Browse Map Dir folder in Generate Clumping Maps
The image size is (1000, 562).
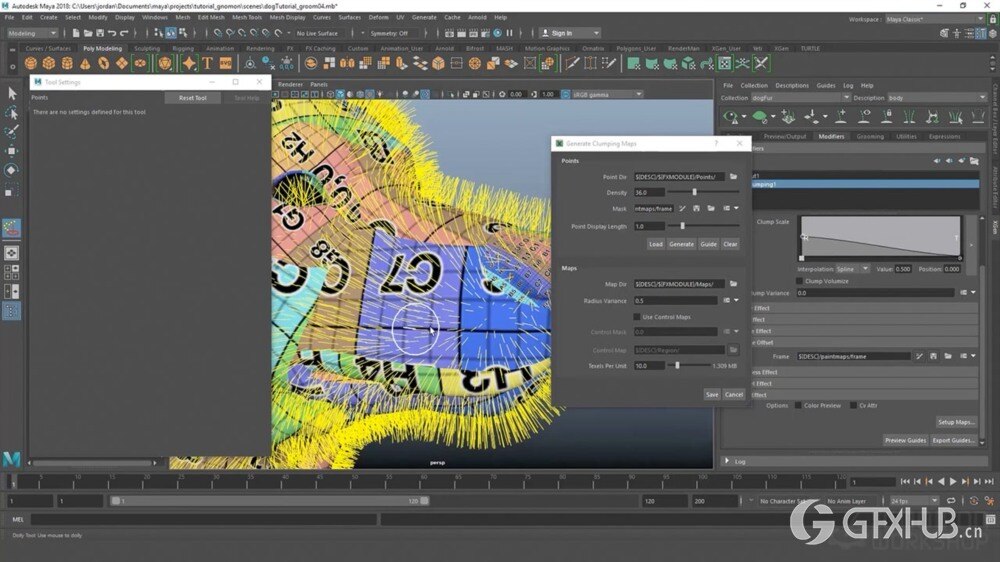tap(733, 284)
